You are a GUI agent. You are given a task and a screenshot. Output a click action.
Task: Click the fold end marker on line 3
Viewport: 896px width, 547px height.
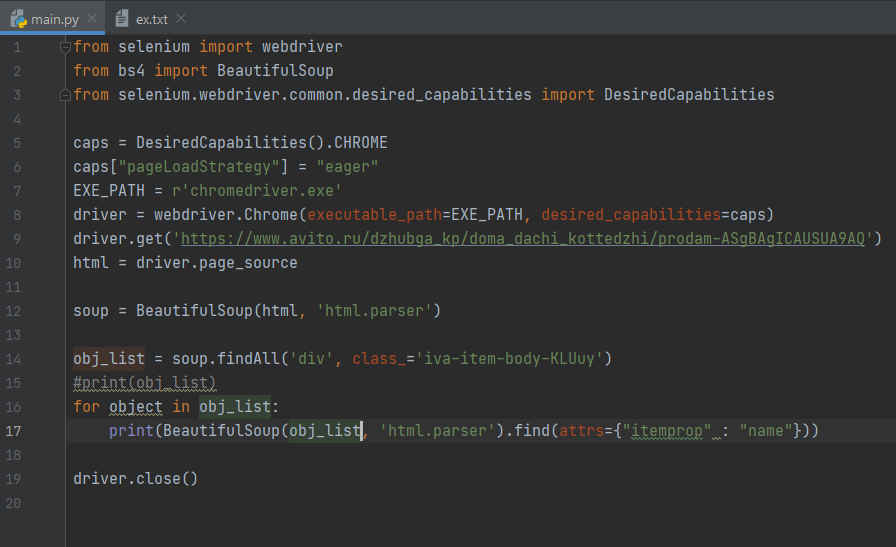pos(65,95)
